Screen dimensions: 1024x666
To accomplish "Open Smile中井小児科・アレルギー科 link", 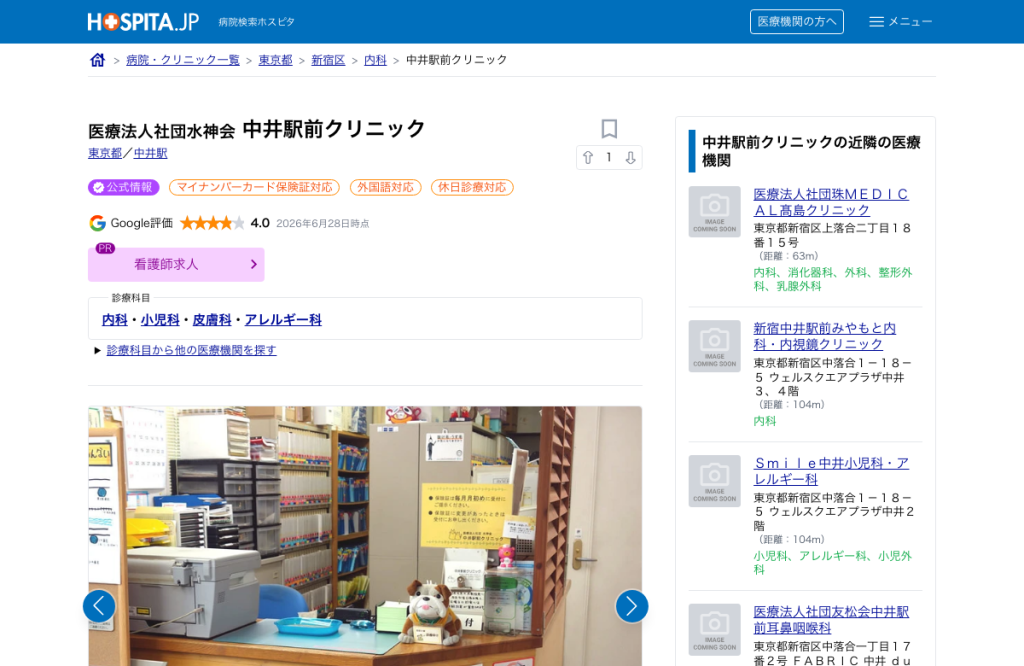I will 831,471.
